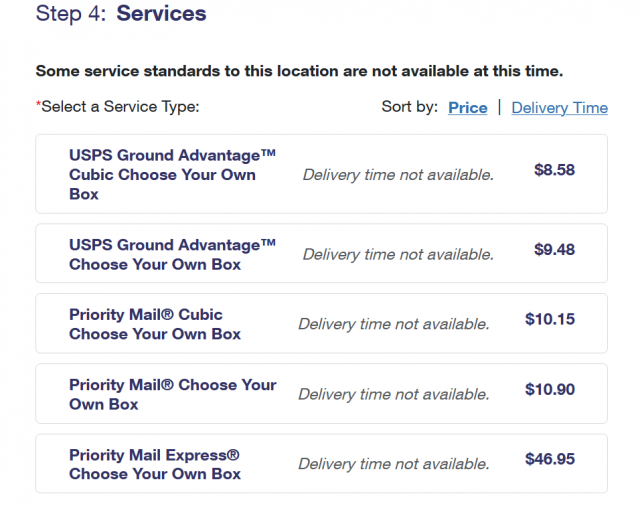This screenshot has height=510, width=640.
Task: Click the service standards not available notice
Action: point(299,71)
